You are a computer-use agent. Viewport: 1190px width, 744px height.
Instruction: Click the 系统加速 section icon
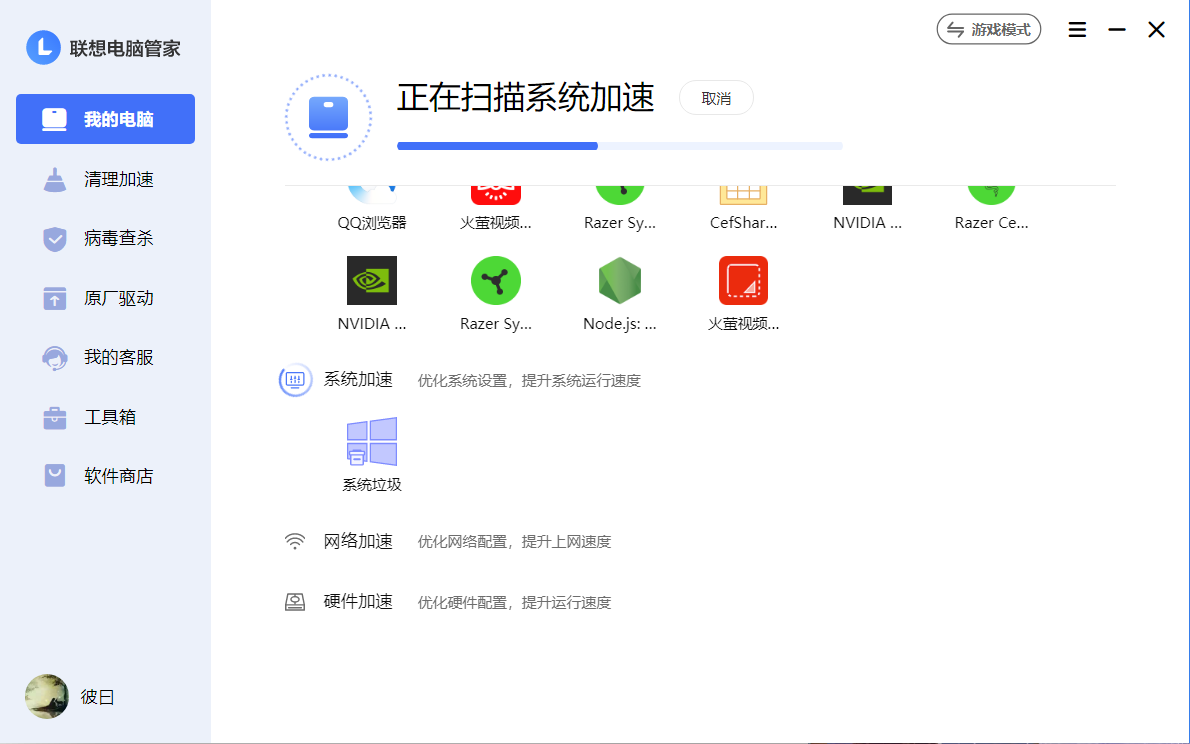click(295, 380)
